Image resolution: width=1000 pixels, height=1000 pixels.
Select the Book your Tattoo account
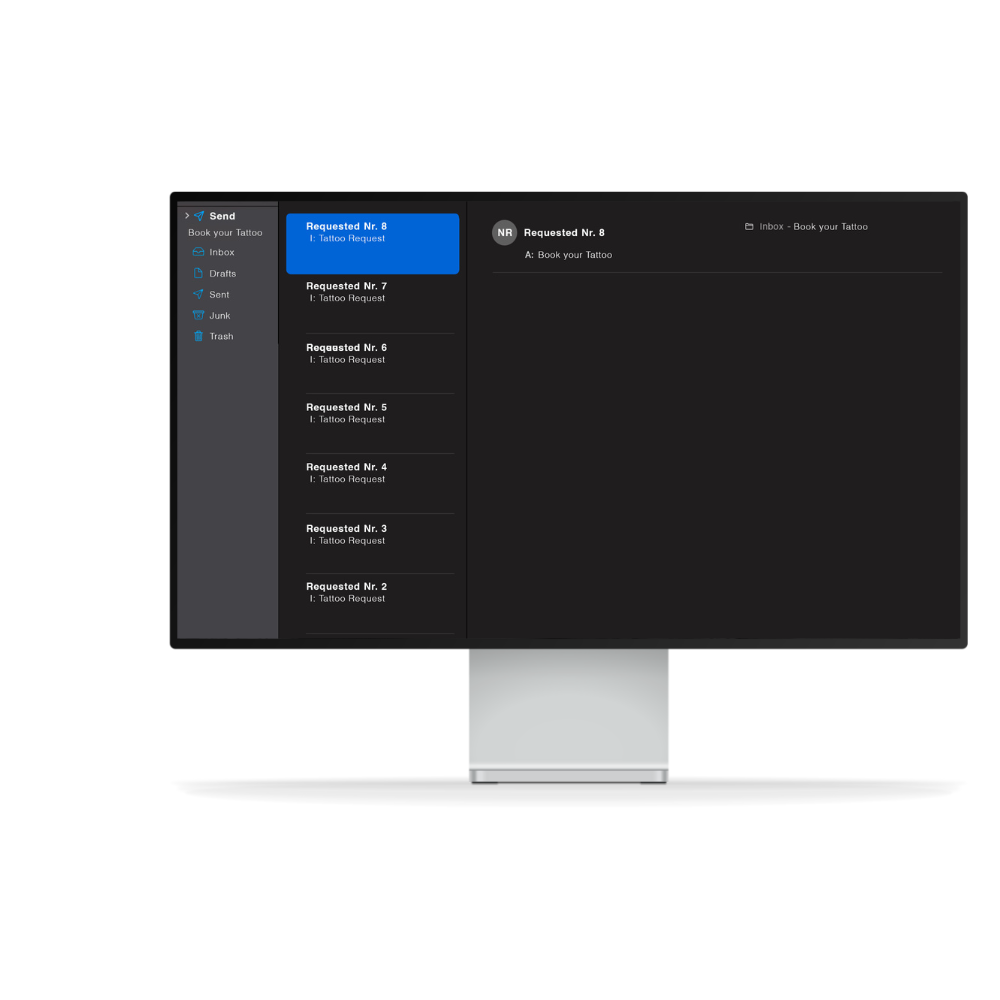[x=225, y=233]
